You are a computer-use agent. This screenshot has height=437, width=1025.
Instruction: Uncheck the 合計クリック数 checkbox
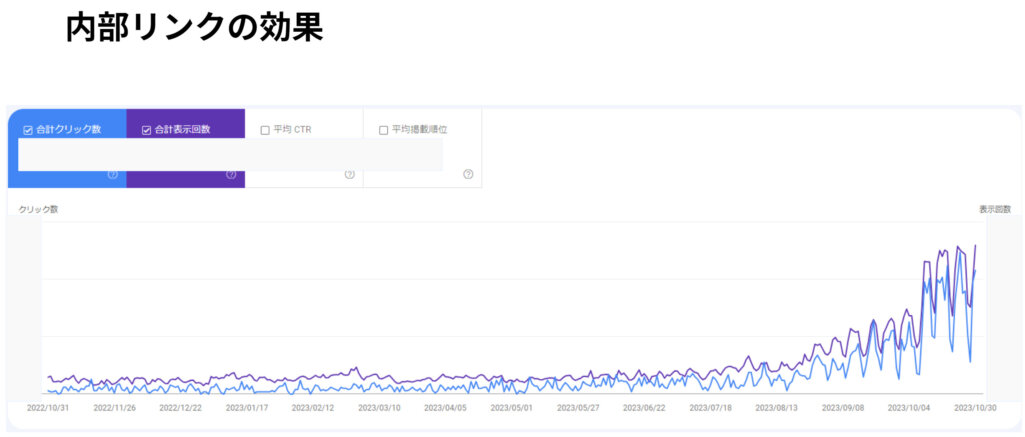(27, 129)
